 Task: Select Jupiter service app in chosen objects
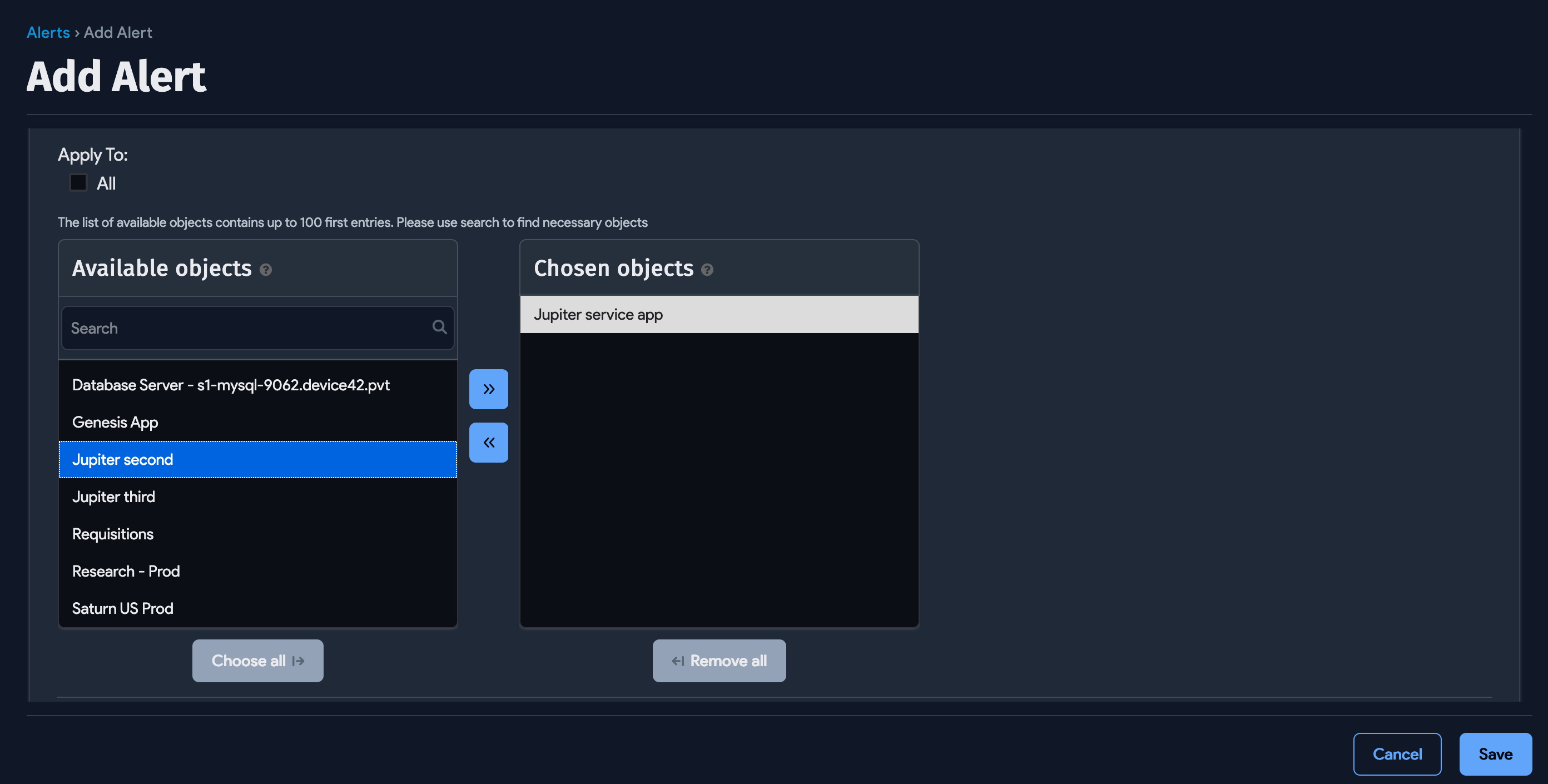598,314
